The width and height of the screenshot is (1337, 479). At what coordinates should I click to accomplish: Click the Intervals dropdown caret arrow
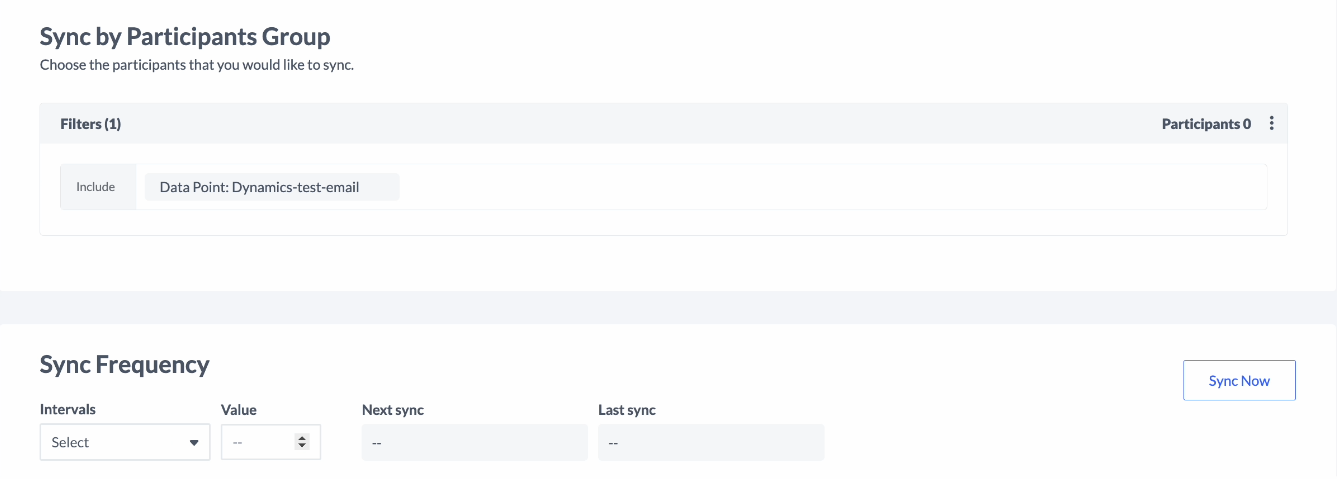[194, 442]
